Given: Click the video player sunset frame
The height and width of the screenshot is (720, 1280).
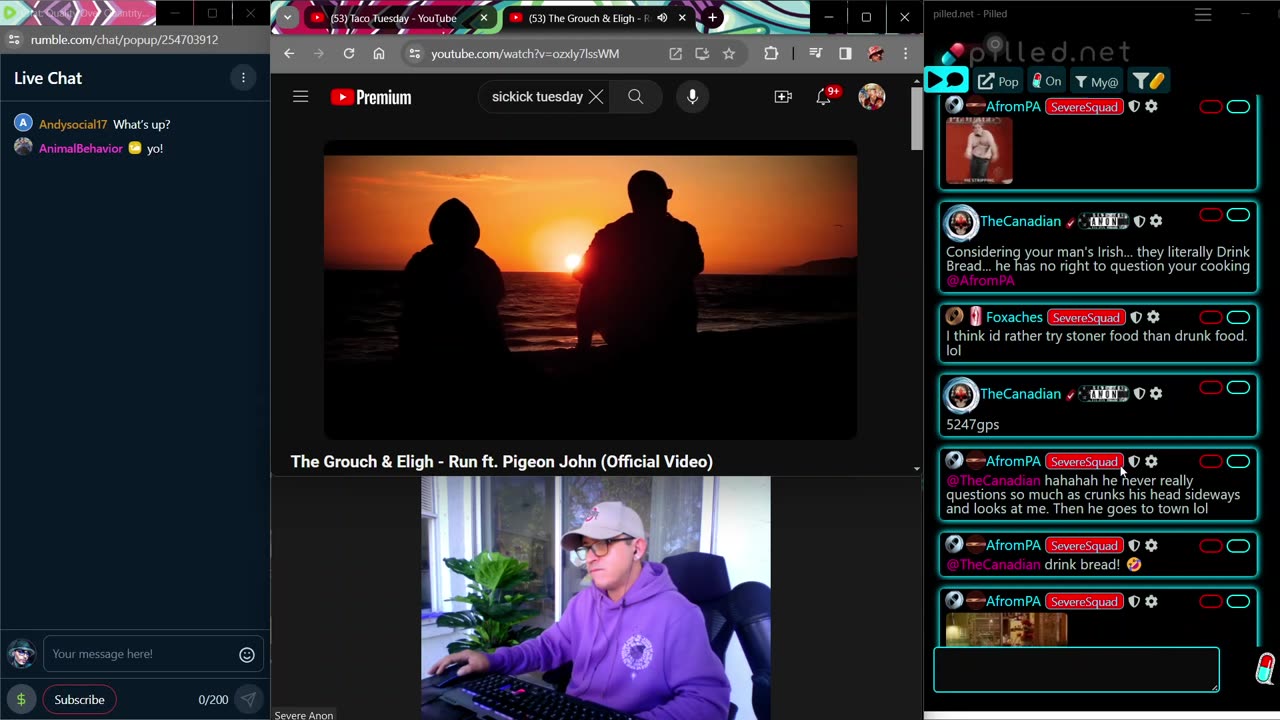Looking at the screenshot, I should [590, 290].
